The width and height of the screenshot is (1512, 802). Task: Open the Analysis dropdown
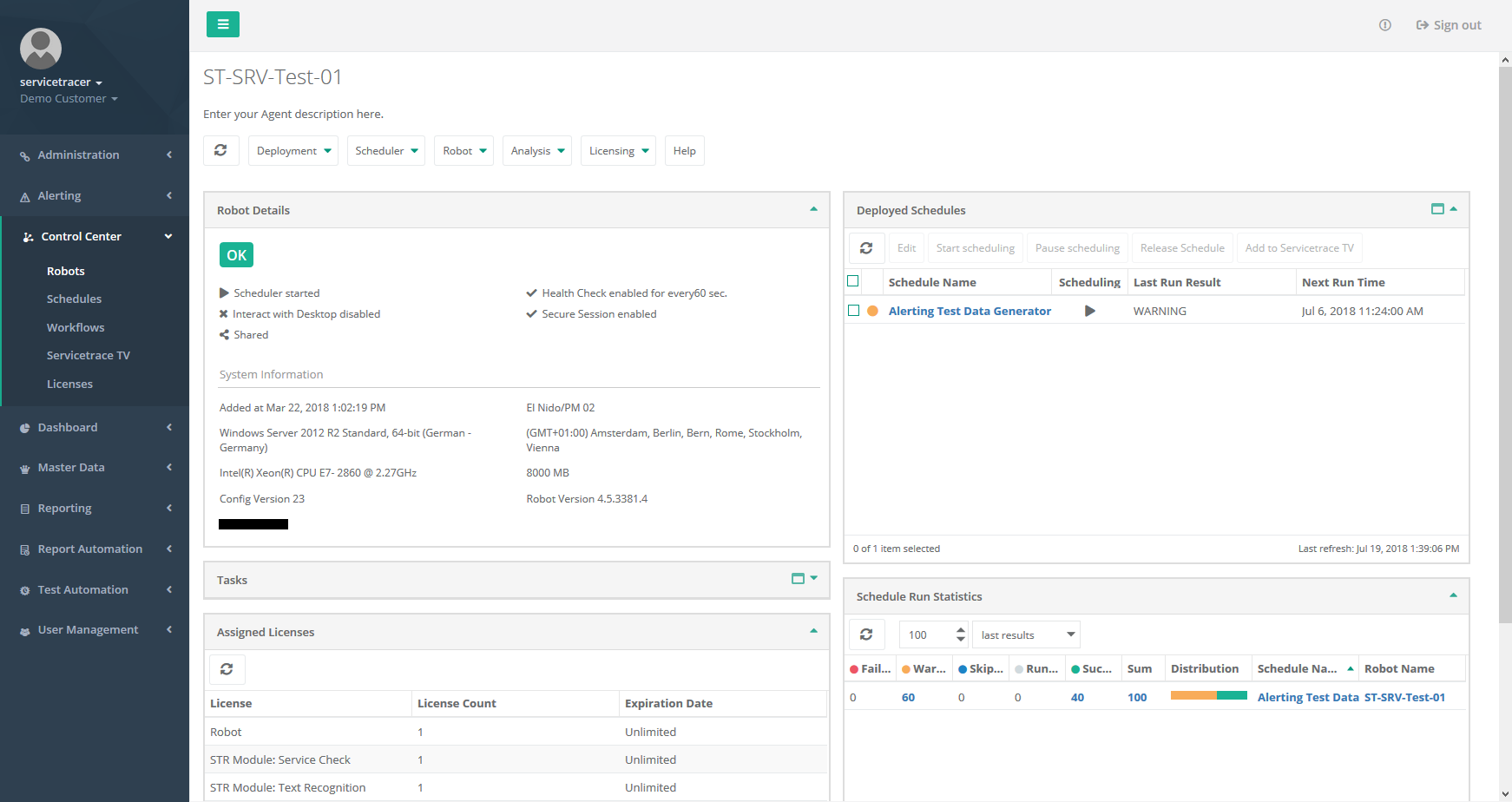(537, 150)
